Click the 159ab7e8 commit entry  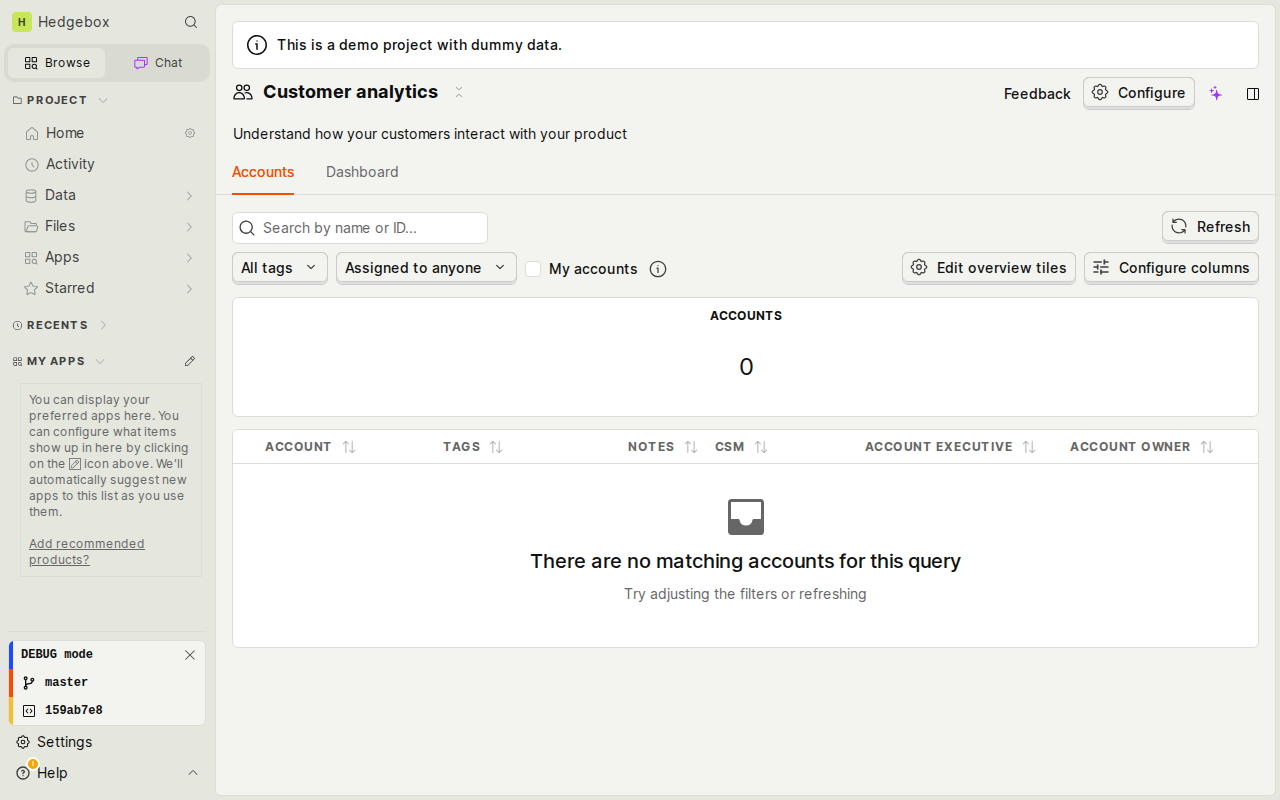click(x=107, y=710)
